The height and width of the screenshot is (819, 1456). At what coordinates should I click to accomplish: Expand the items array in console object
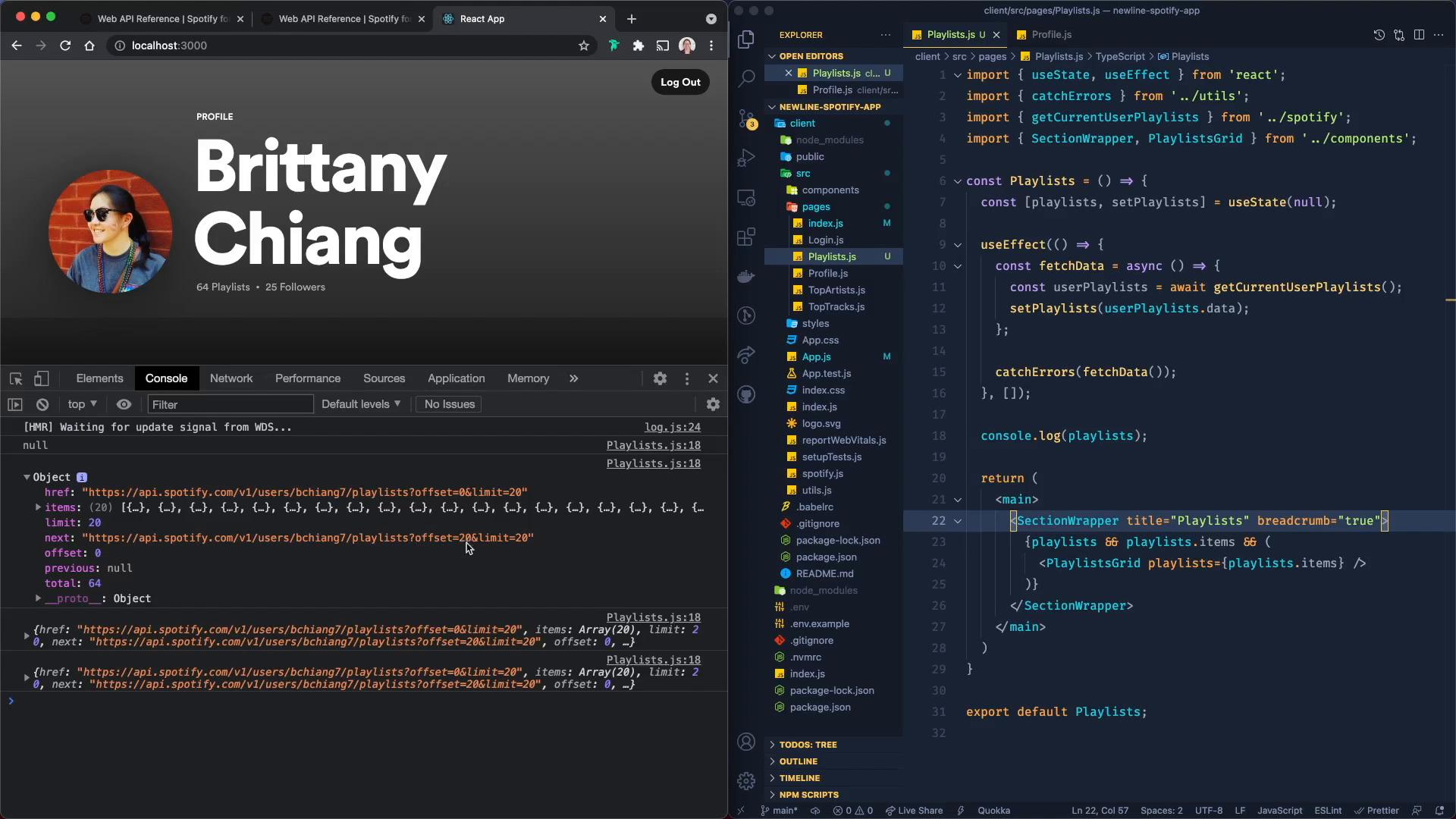coord(38,507)
